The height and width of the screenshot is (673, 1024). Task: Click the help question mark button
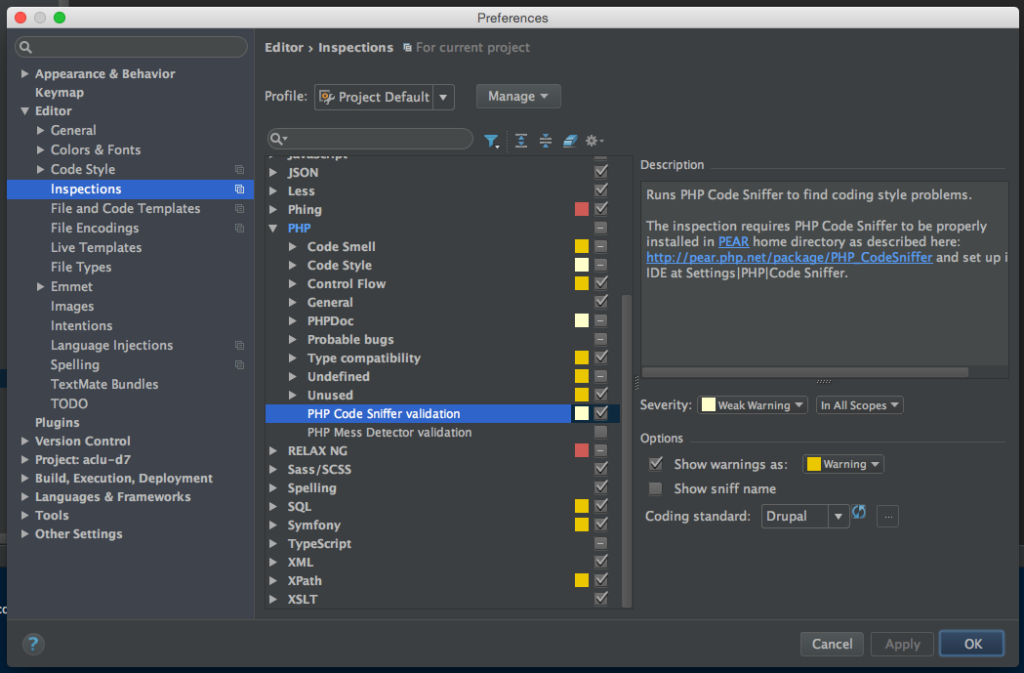(x=33, y=644)
